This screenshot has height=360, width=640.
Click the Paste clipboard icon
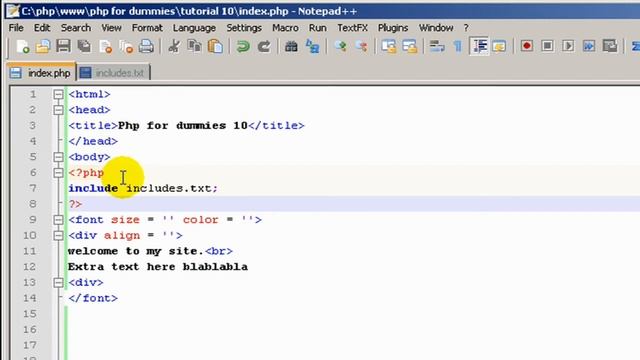click(215, 47)
